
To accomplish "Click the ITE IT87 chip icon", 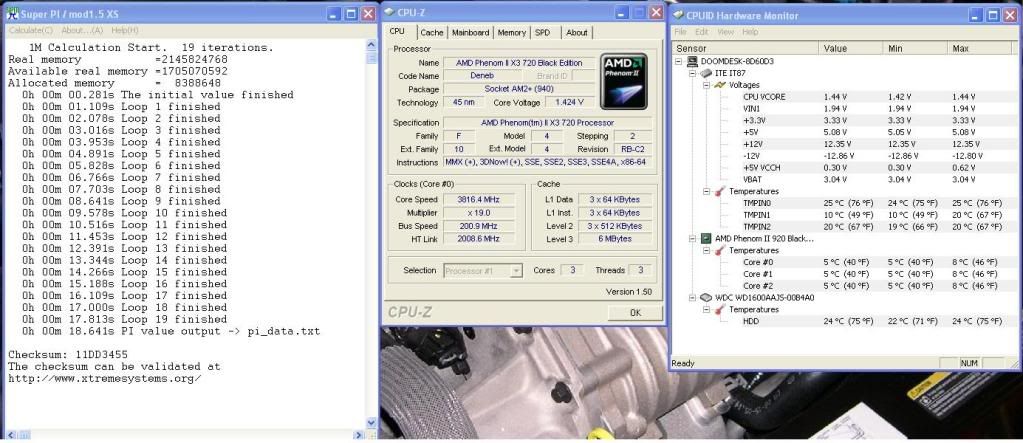I will 707,73.
